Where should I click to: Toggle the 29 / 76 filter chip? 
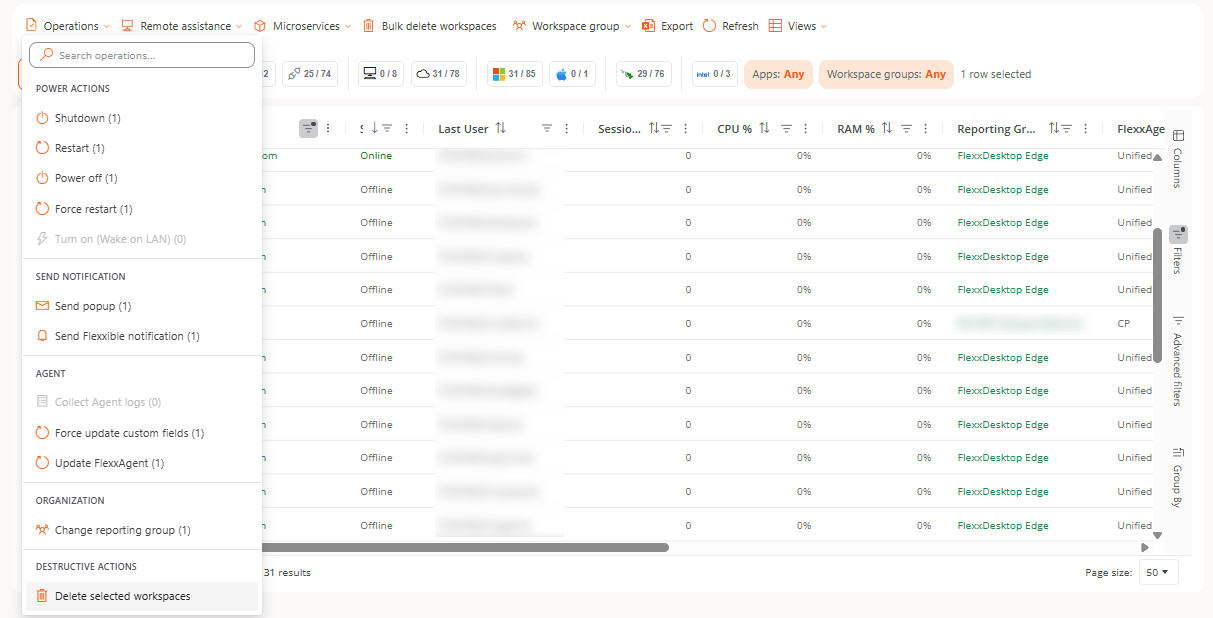tap(642, 74)
